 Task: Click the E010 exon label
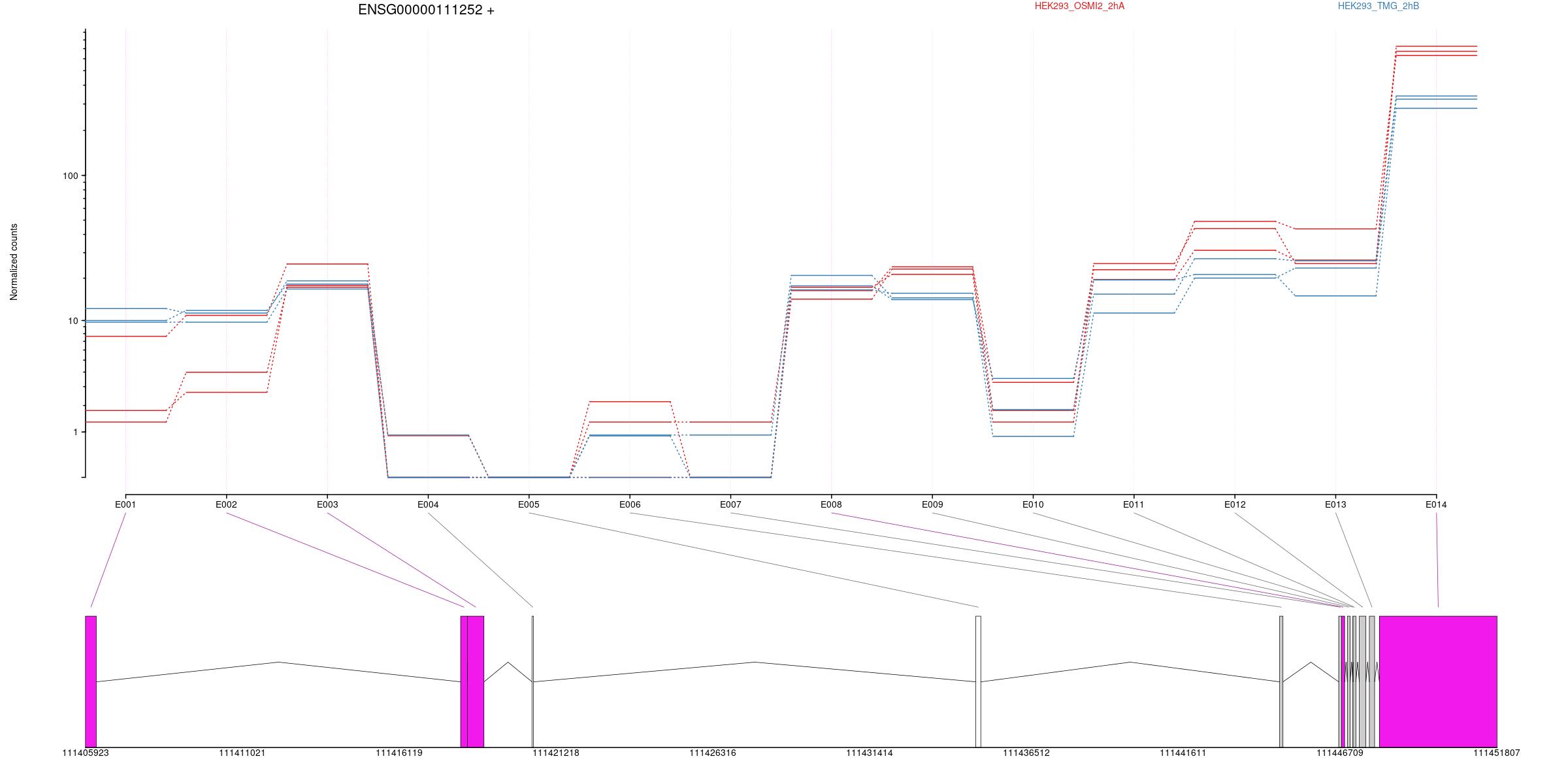tap(1033, 504)
